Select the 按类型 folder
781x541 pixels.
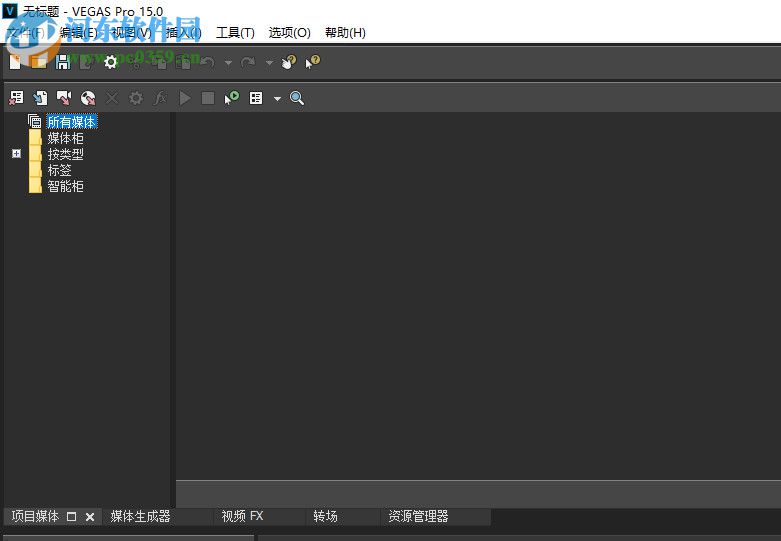[x=65, y=154]
